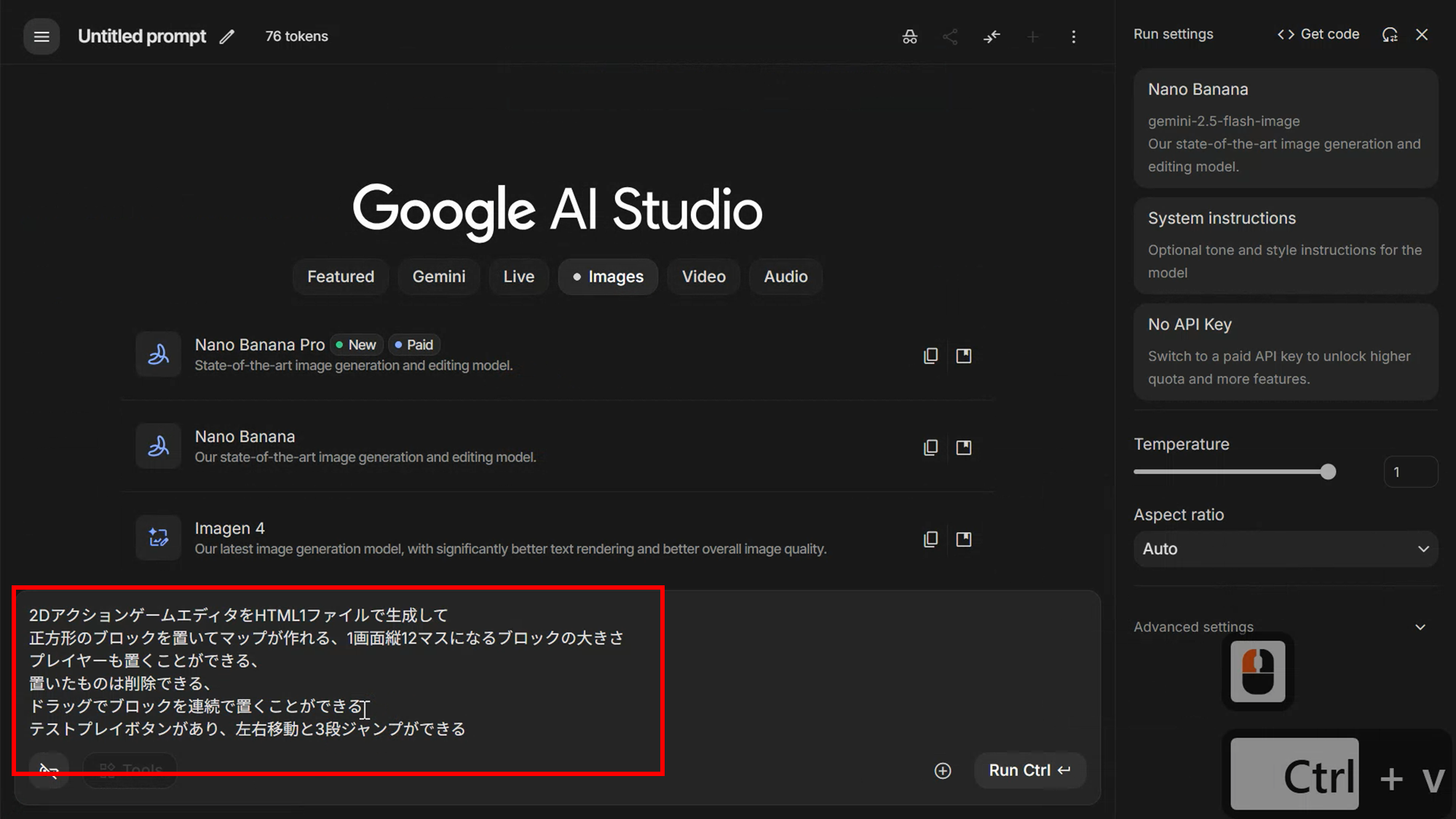Screen dimensions: 1456x819
Task: Copy the Imagen 4 model ID
Action: pos(930,539)
